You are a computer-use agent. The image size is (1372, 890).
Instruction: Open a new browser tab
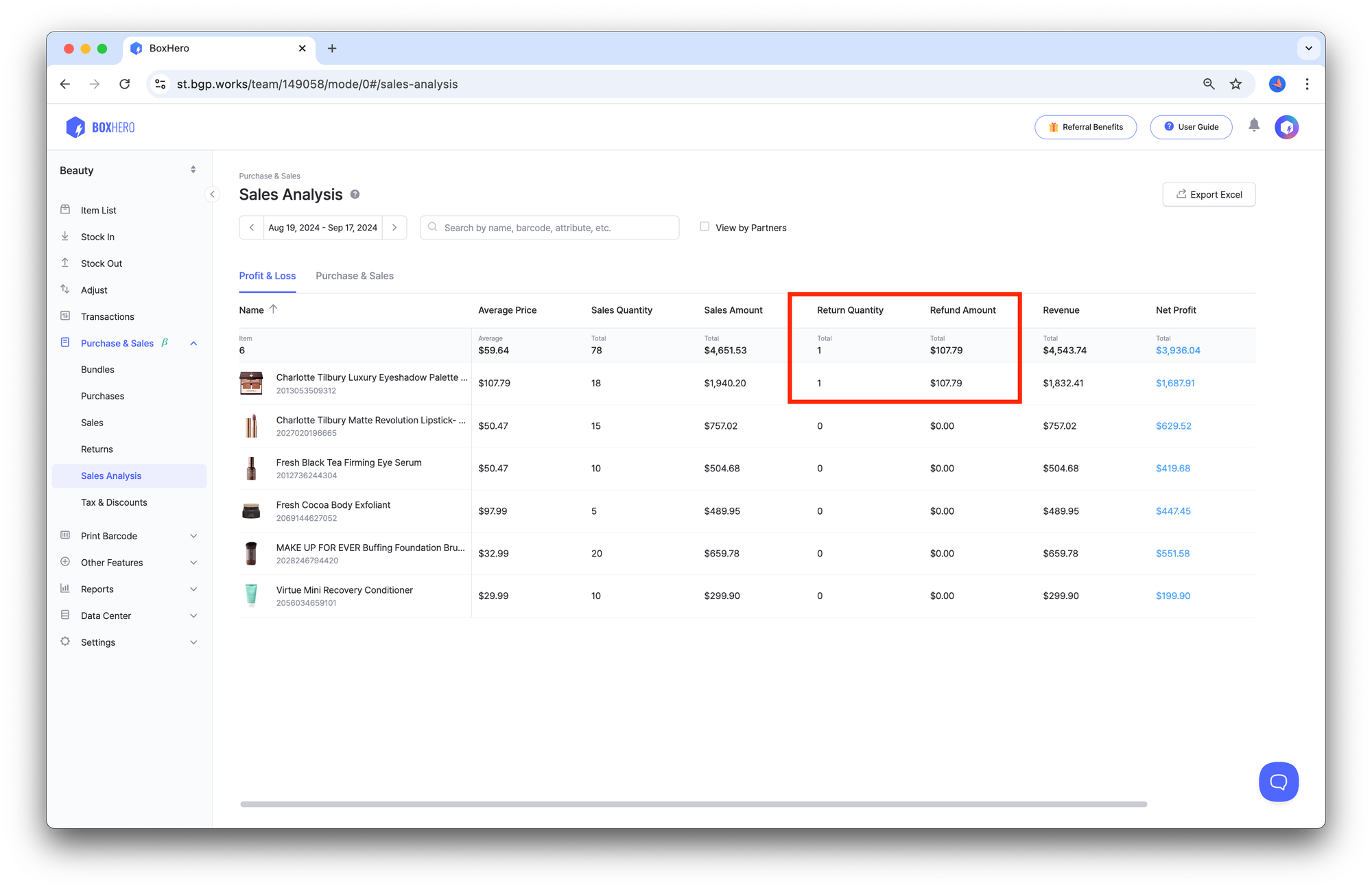click(332, 48)
